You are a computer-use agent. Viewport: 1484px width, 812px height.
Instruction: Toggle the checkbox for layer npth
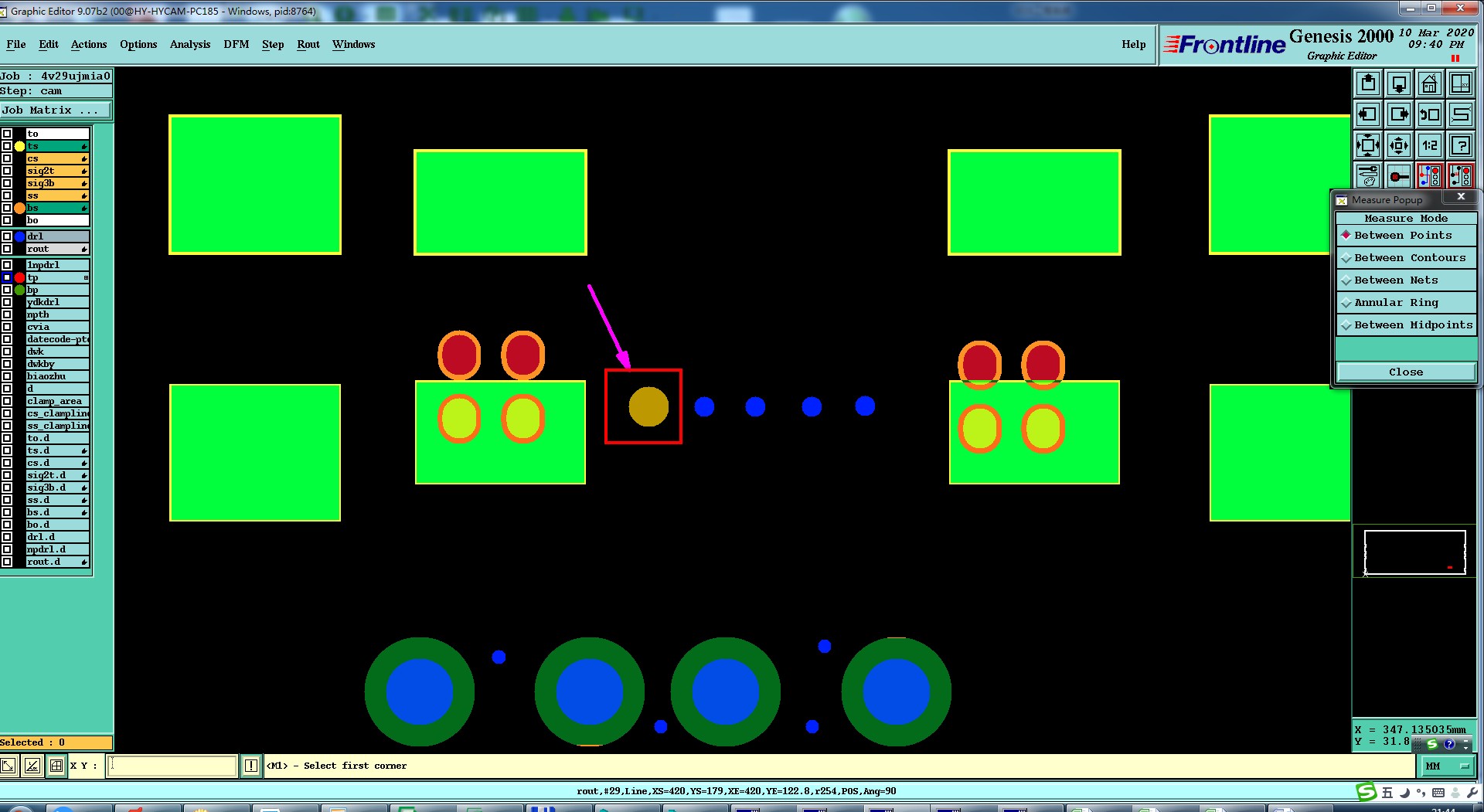tap(7, 314)
